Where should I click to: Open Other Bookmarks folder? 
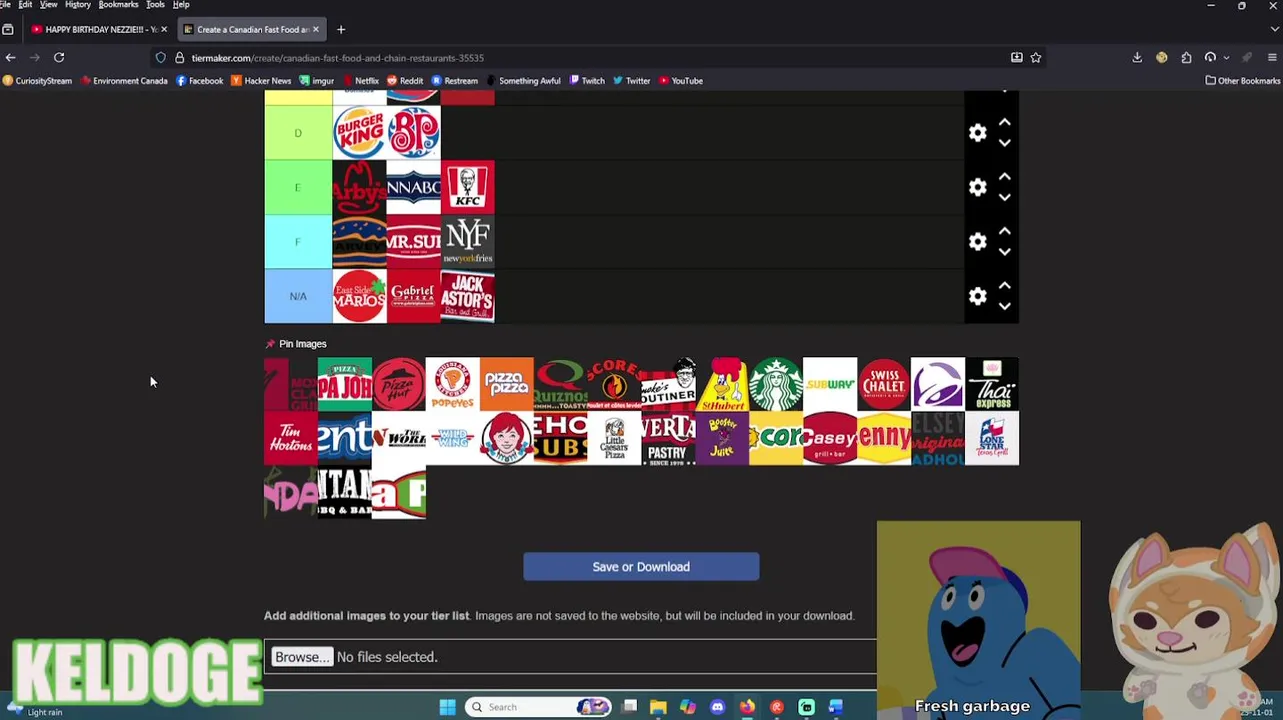pyautogui.click(x=1242, y=81)
